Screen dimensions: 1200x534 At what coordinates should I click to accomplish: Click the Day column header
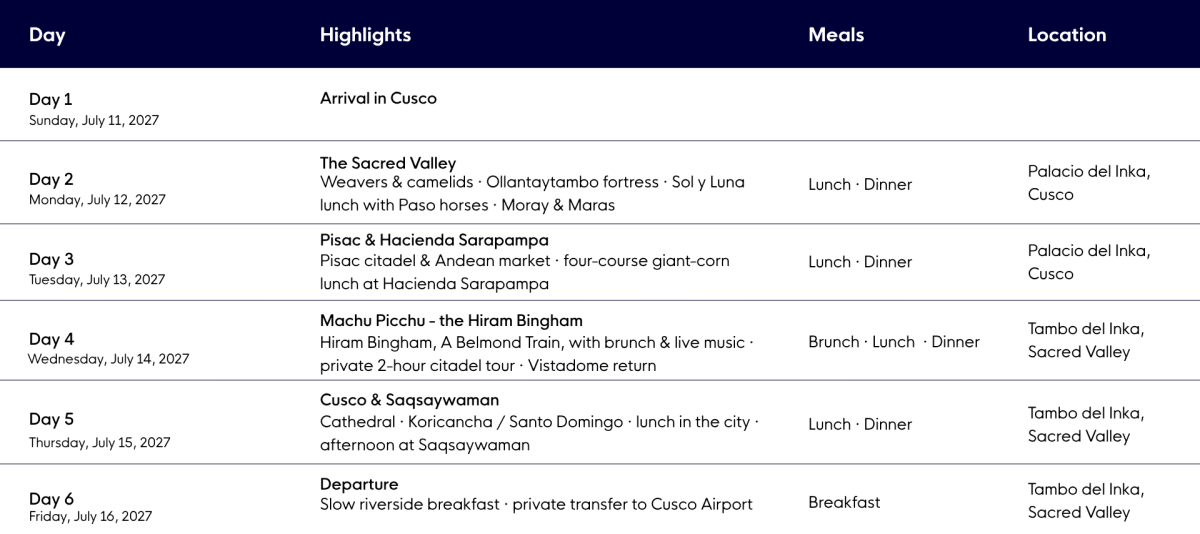click(x=47, y=35)
